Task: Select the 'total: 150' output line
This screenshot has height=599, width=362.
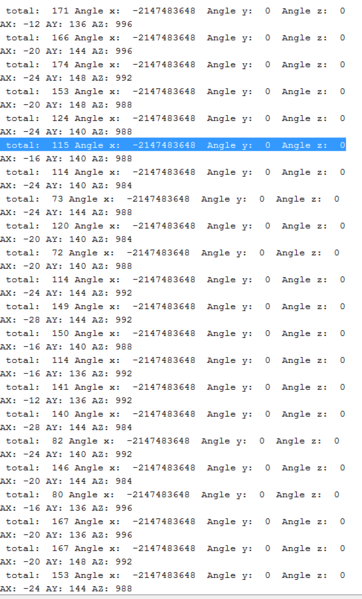Action: coord(176,333)
